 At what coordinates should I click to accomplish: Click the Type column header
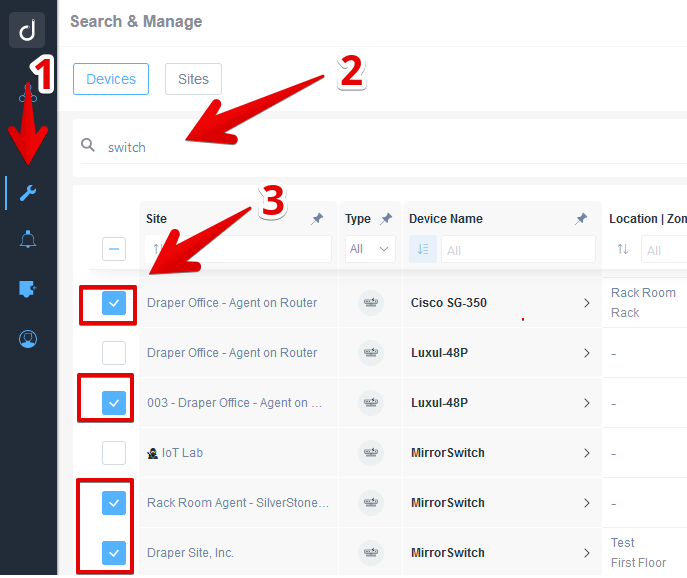[x=358, y=219]
